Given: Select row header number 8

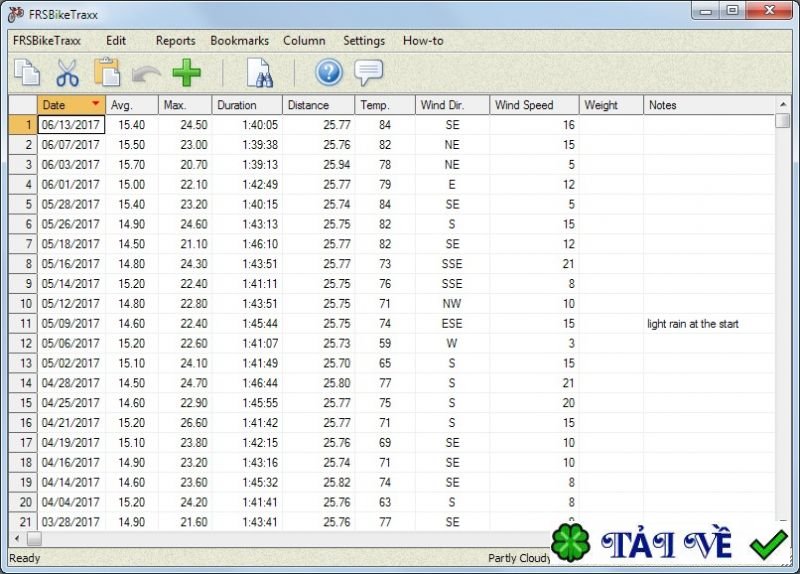Looking at the screenshot, I should (23, 264).
